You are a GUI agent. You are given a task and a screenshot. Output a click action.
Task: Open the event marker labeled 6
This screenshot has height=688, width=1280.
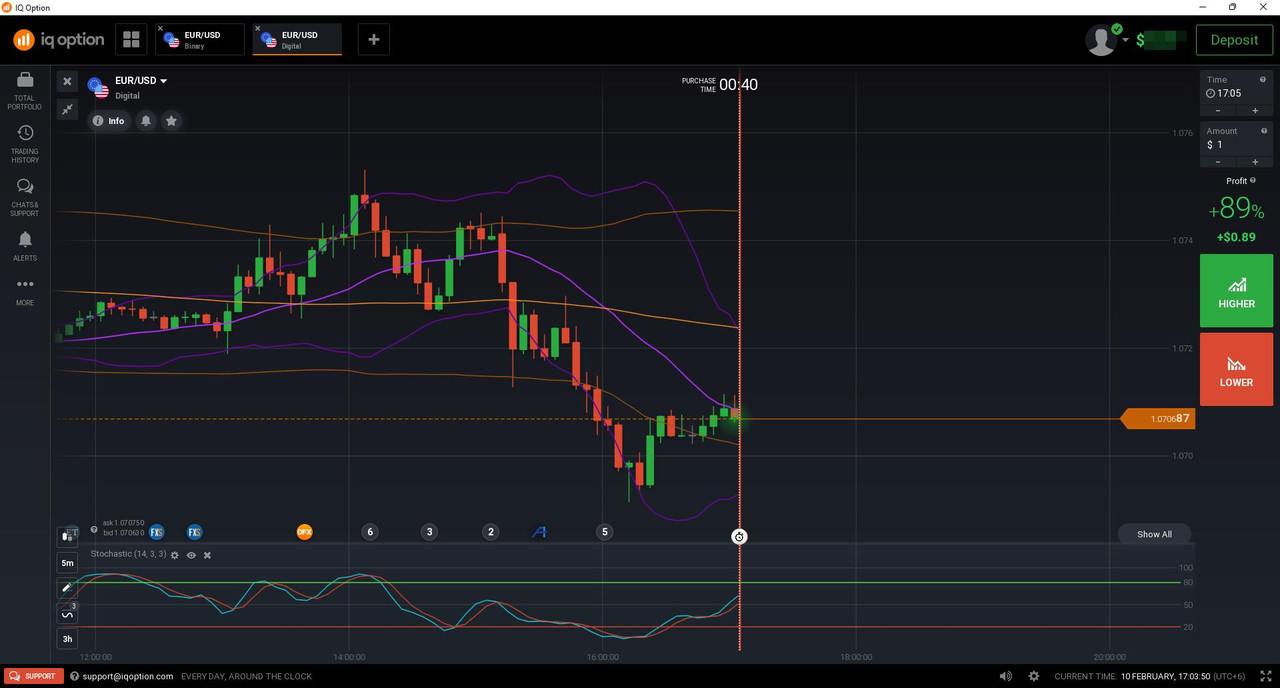370,532
